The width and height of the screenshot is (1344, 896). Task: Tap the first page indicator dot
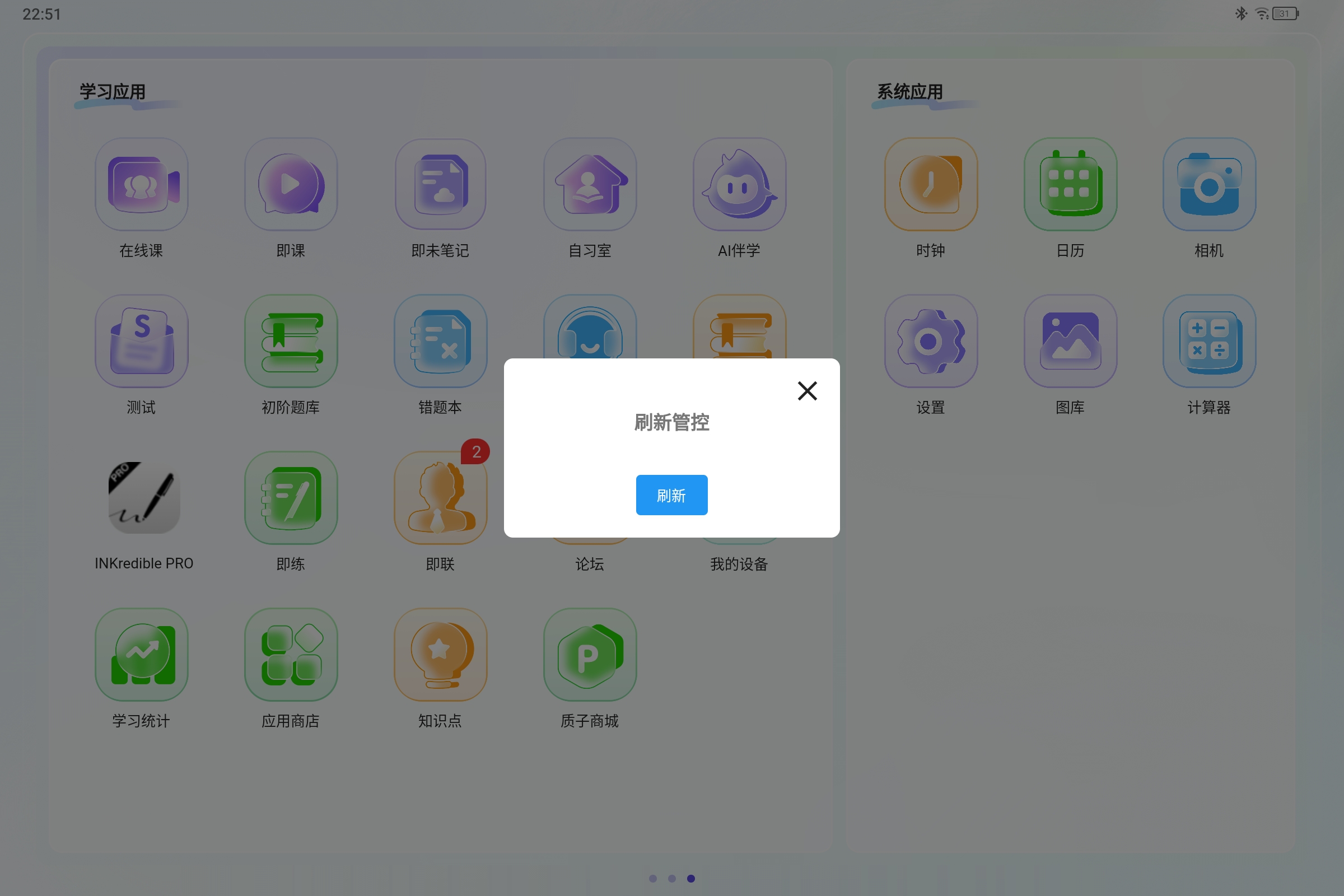(x=652, y=878)
